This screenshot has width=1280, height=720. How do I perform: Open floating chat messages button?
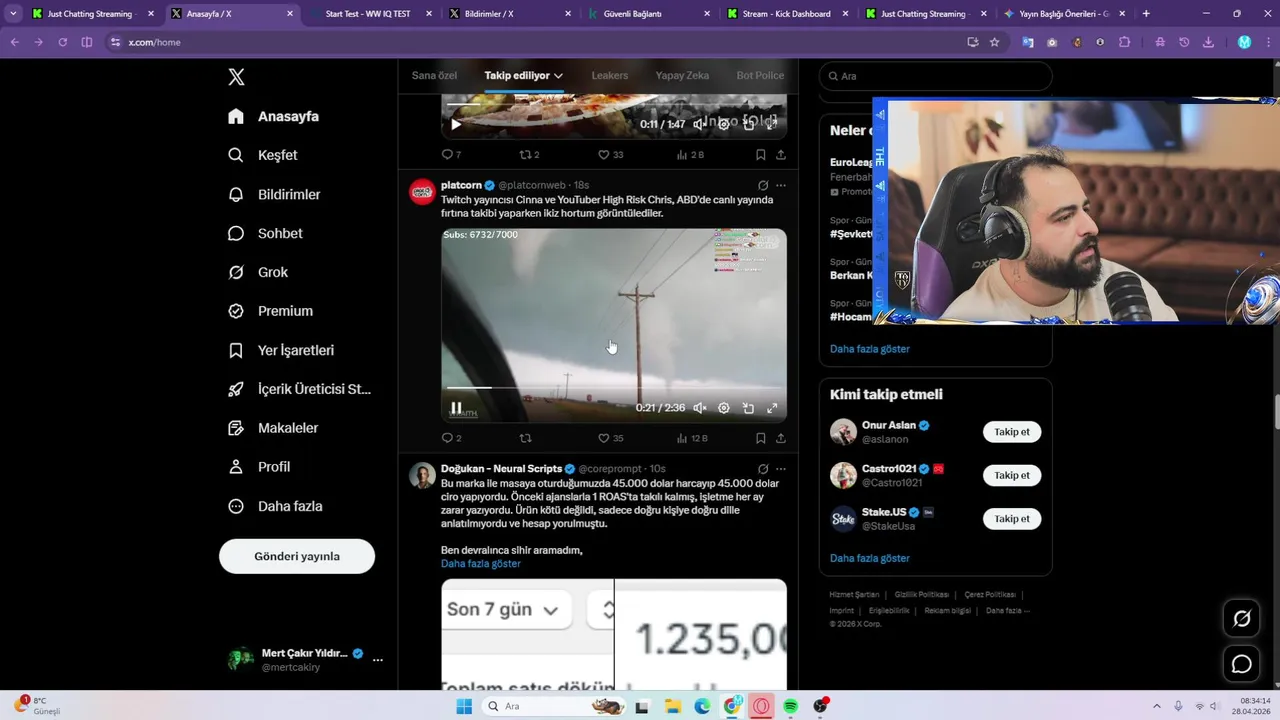tap(1242, 664)
